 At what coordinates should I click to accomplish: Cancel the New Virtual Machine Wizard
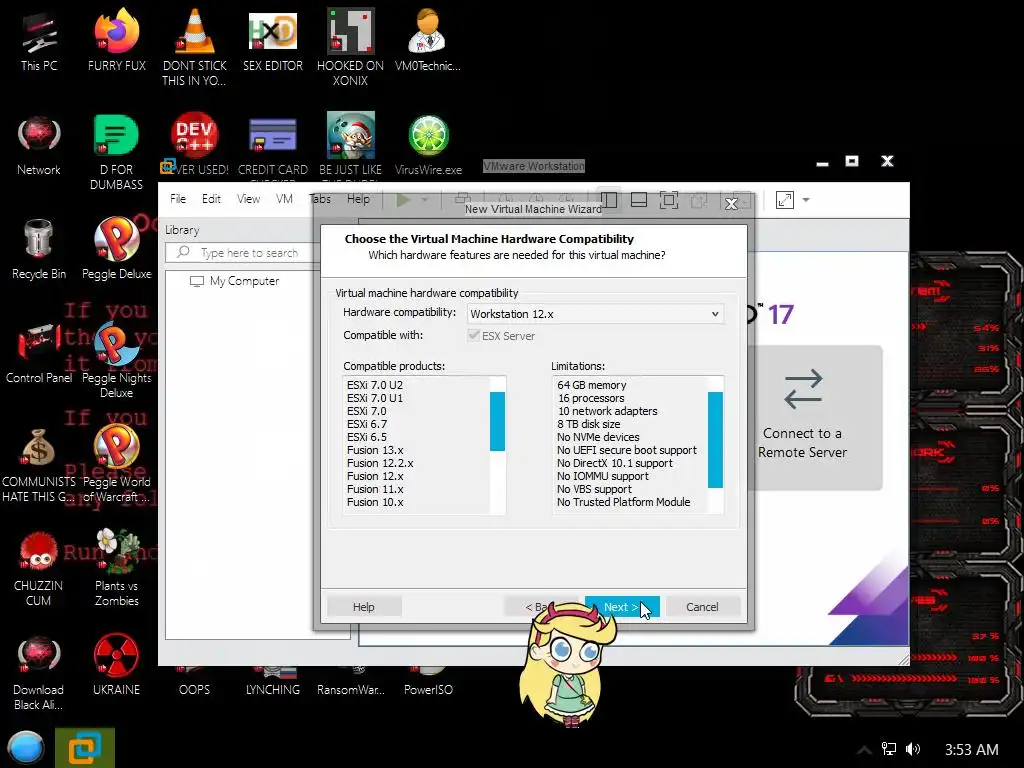click(x=702, y=607)
